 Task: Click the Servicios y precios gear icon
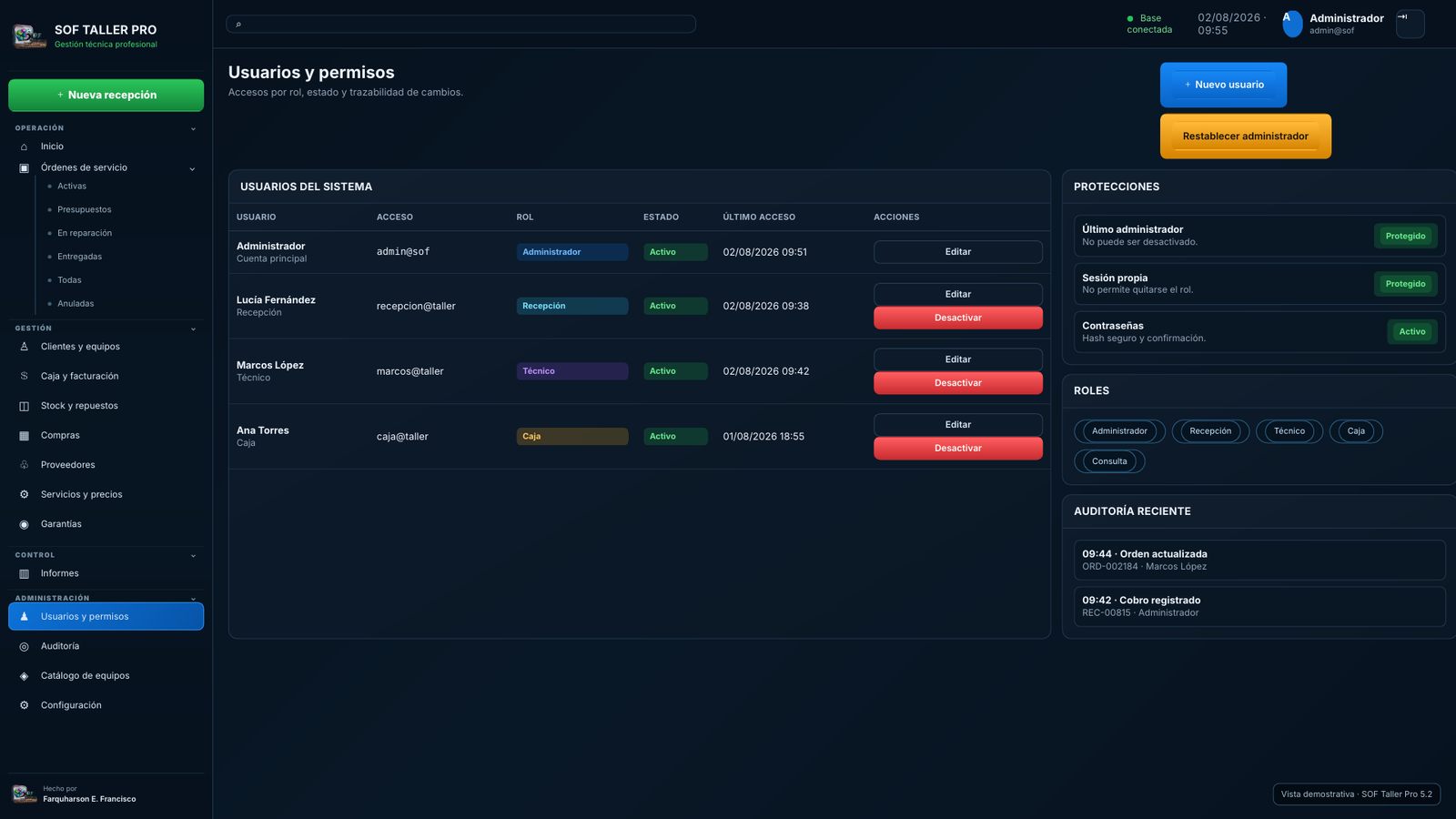pos(24,495)
